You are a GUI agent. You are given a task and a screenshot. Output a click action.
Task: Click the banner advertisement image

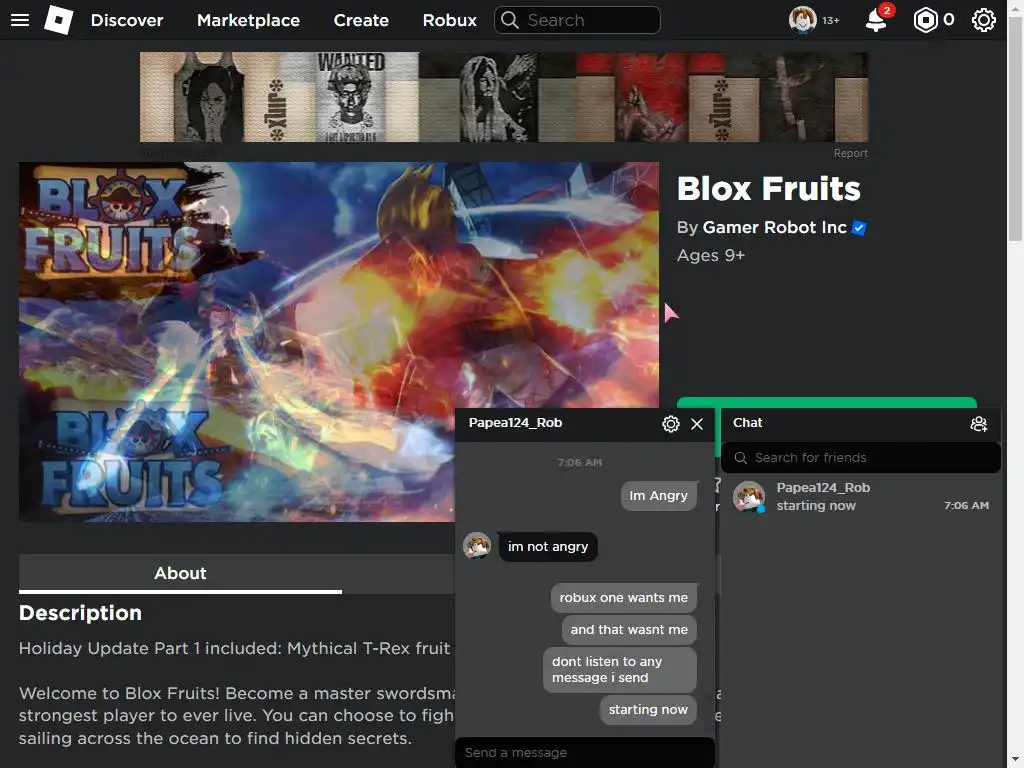[x=504, y=97]
